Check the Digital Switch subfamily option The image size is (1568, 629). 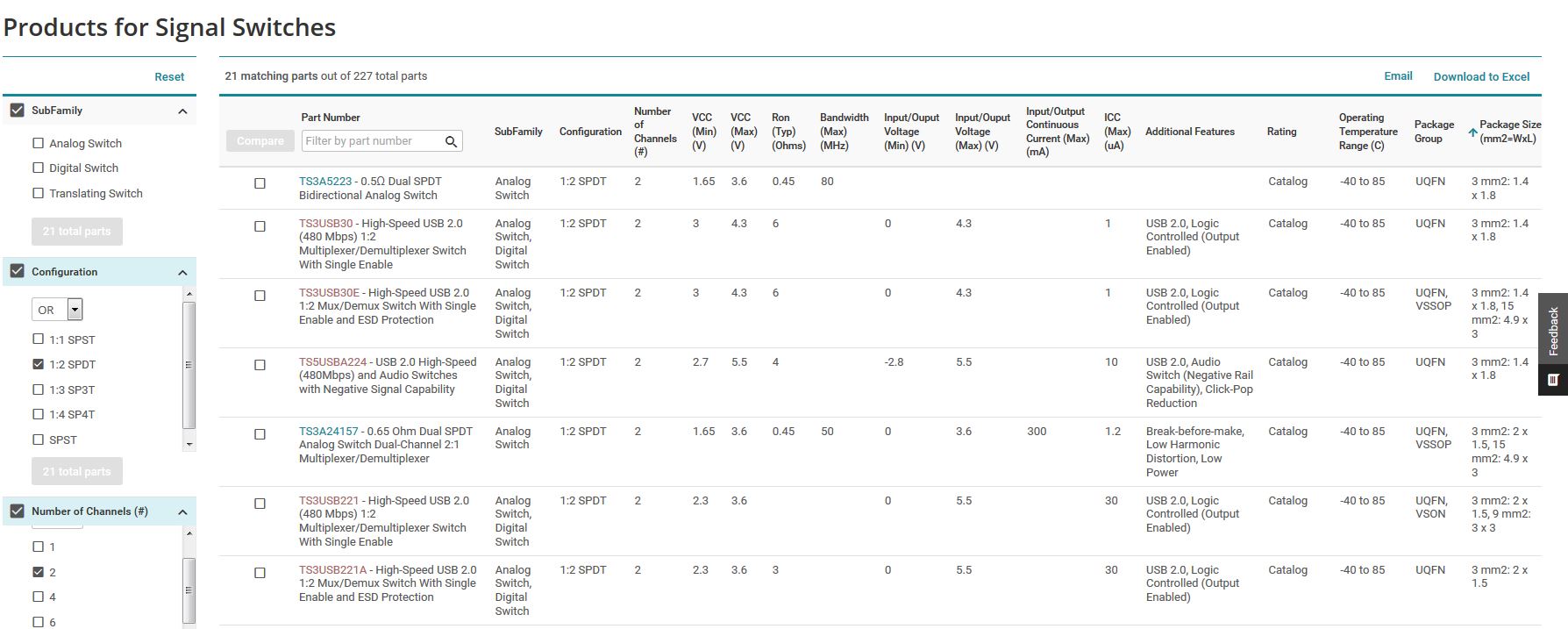[38, 168]
